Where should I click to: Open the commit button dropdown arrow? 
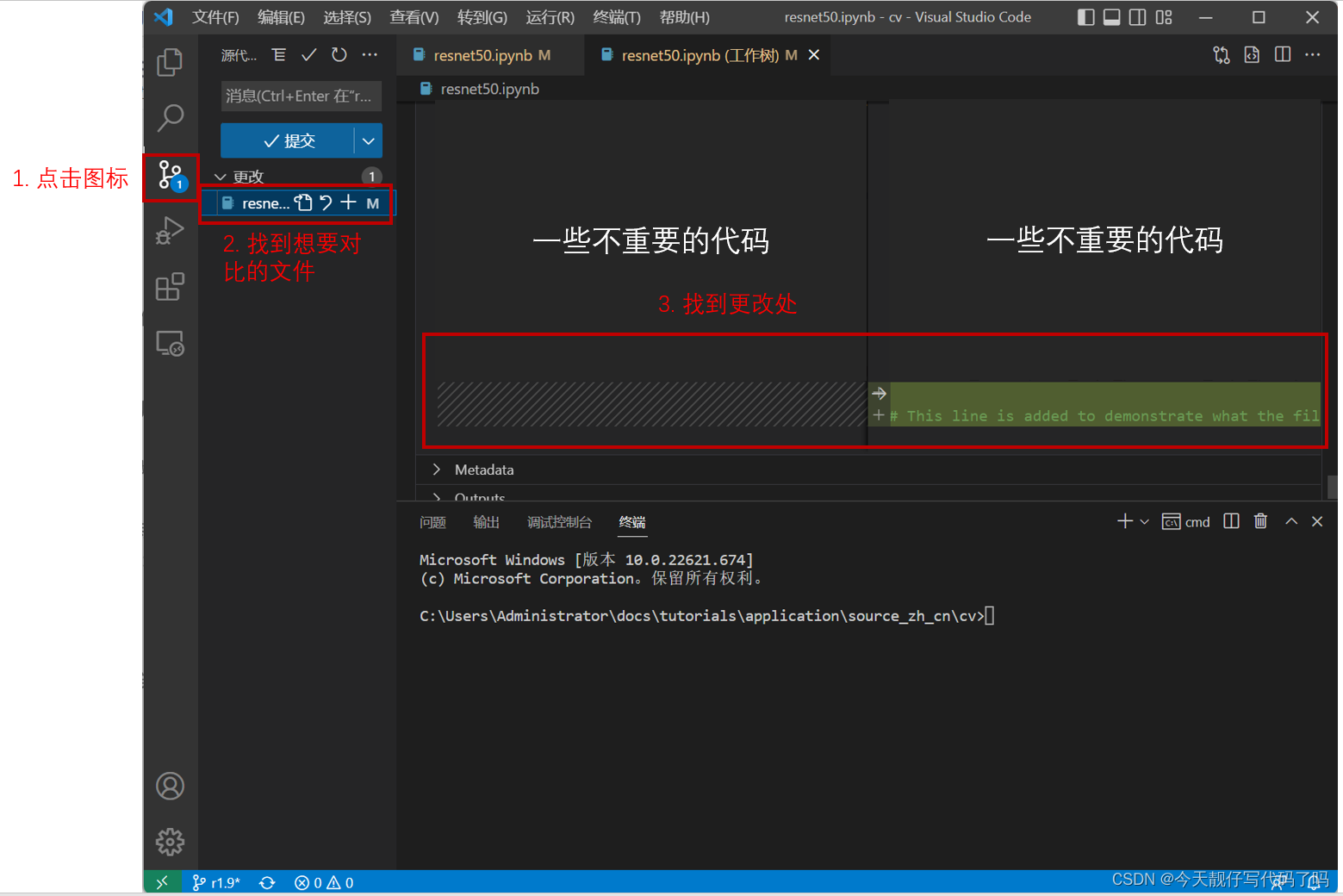[x=369, y=140]
